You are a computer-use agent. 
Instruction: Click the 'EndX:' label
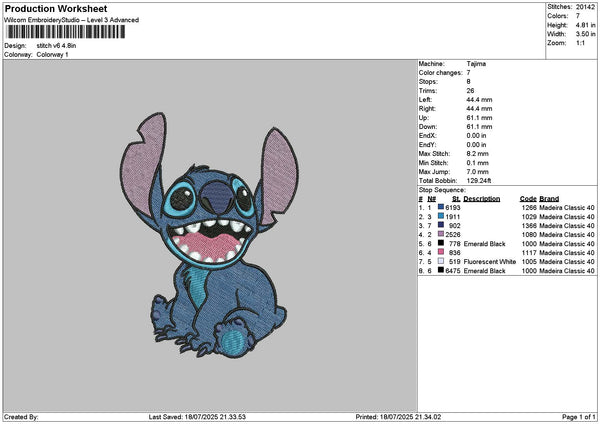(427, 136)
